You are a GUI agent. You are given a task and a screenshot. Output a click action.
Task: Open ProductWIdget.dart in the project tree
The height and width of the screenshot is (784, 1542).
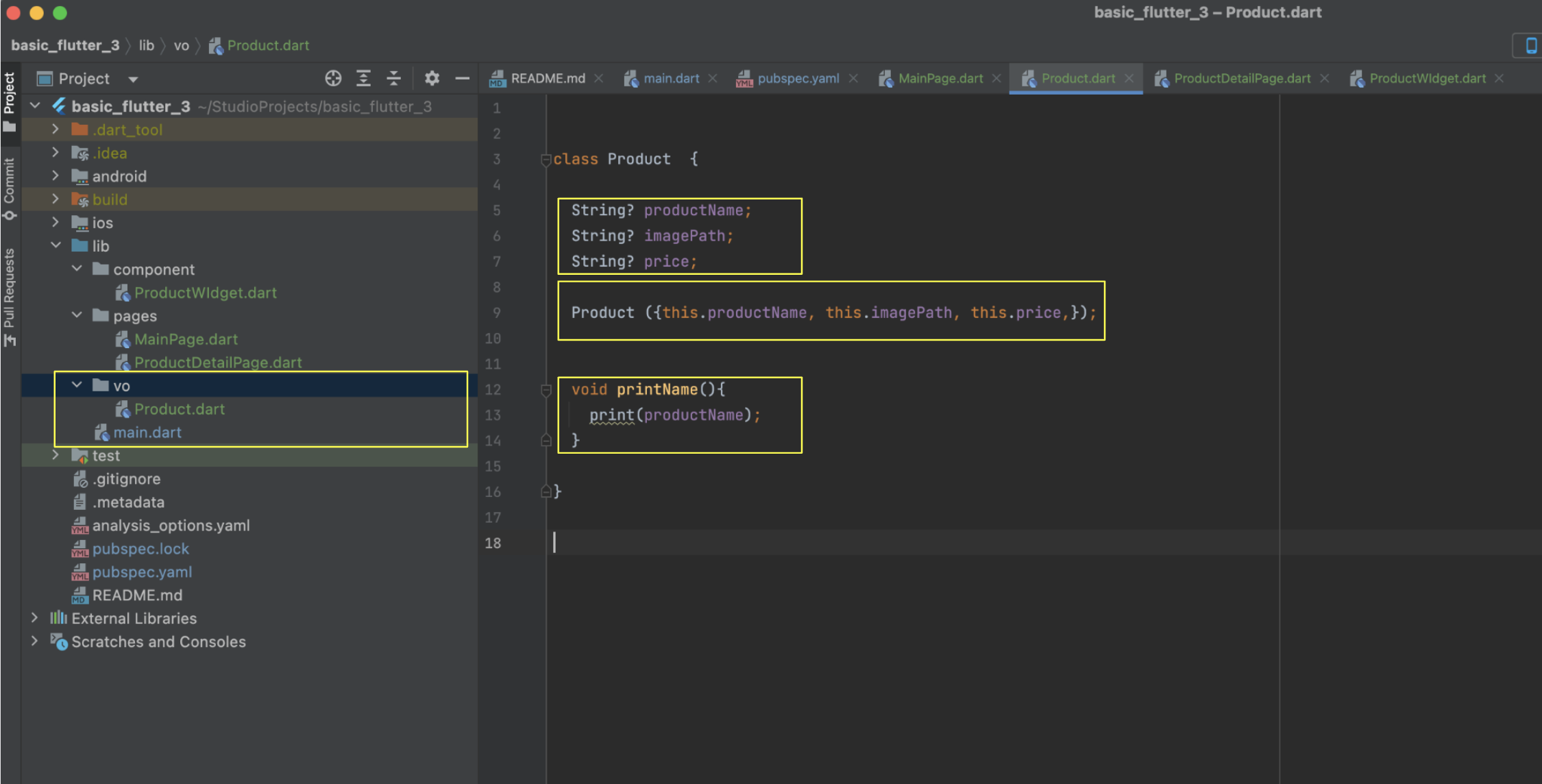[x=205, y=293]
